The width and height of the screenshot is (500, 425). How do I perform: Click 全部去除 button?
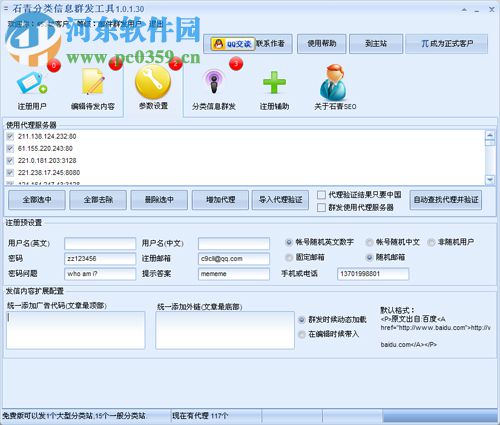click(98, 200)
